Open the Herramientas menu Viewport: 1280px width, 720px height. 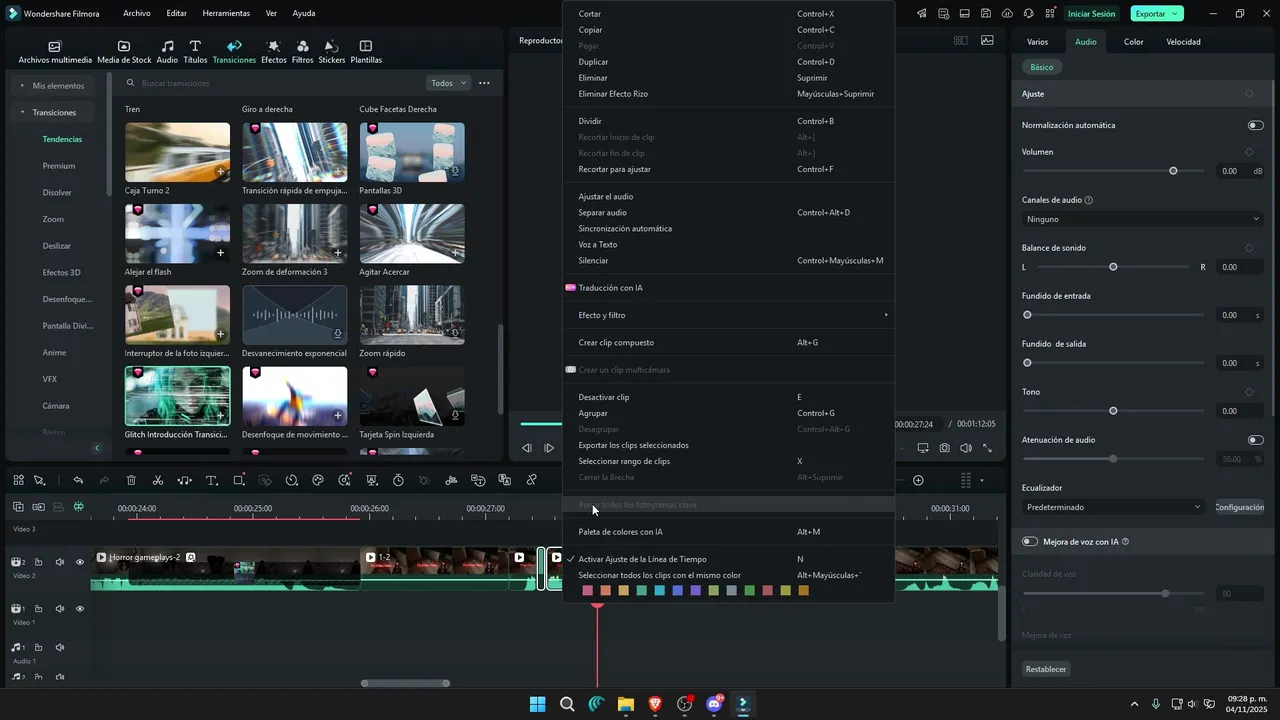pos(226,13)
